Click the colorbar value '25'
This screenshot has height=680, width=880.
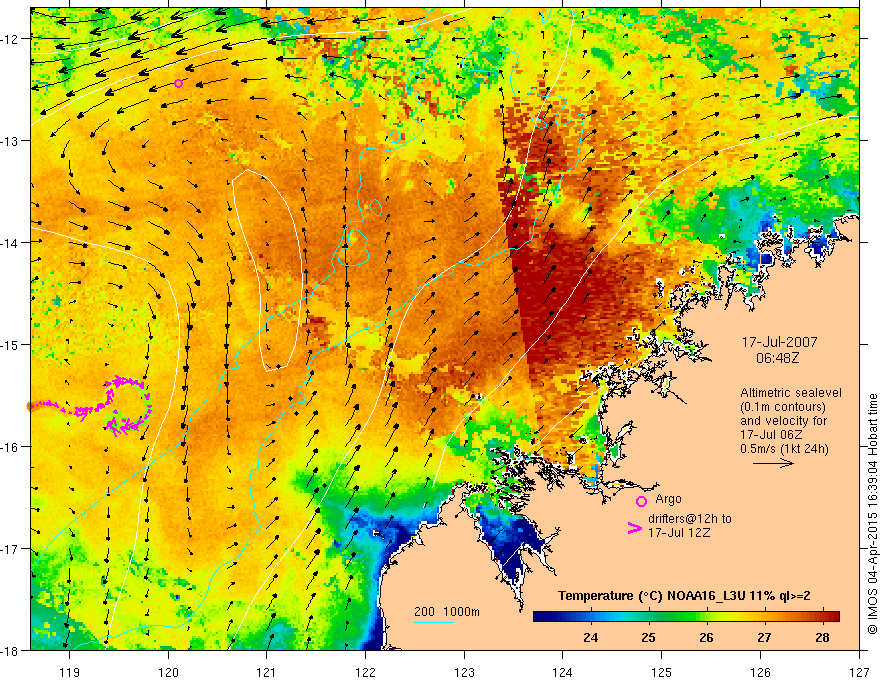click(x=648, y=638)
